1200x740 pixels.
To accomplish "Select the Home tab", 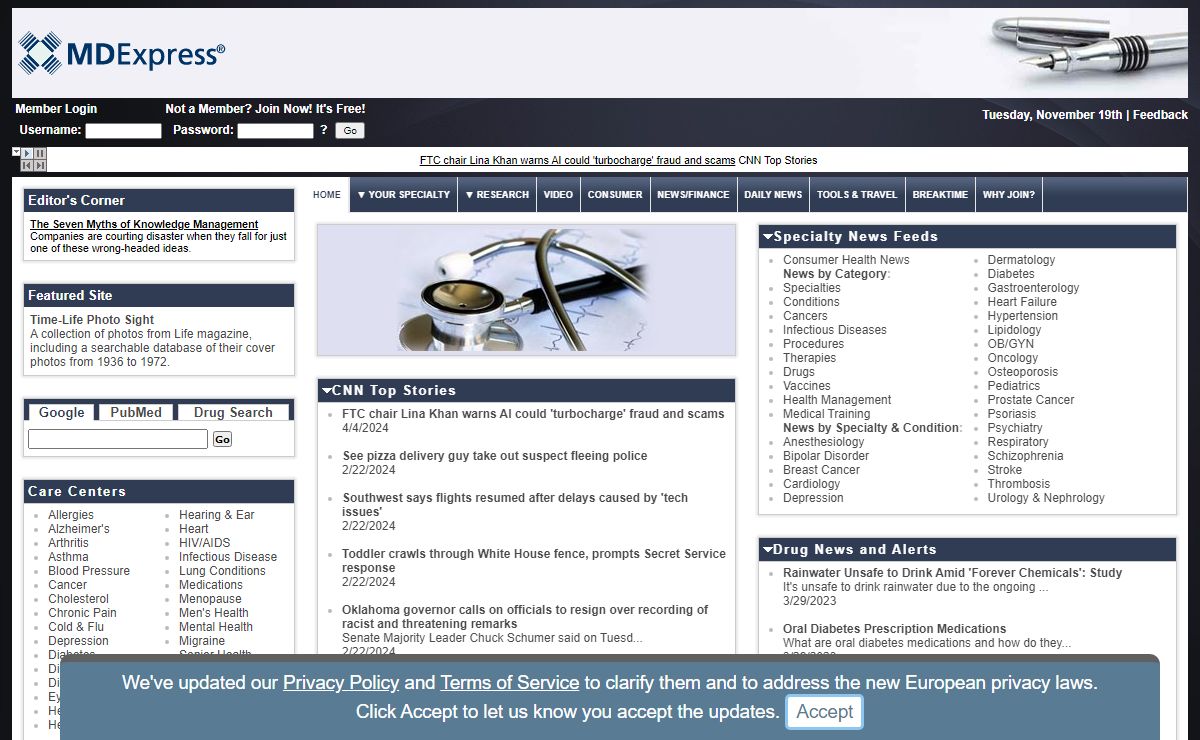I will pyautogui.click(x=327, y=195).
